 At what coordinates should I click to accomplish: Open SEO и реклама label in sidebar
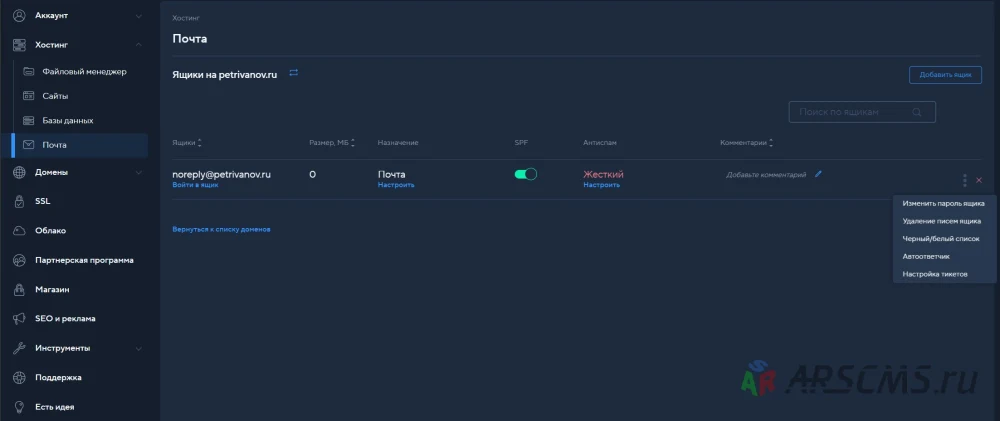click(x=65, y=318)
